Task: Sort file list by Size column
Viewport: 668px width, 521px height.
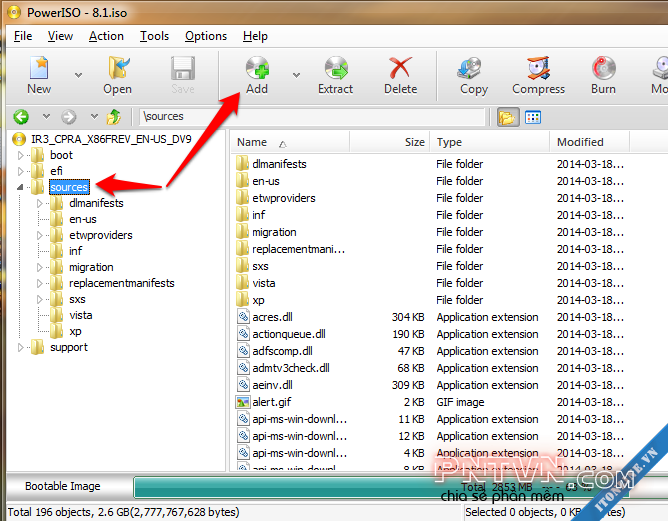Action: [389, 142]
